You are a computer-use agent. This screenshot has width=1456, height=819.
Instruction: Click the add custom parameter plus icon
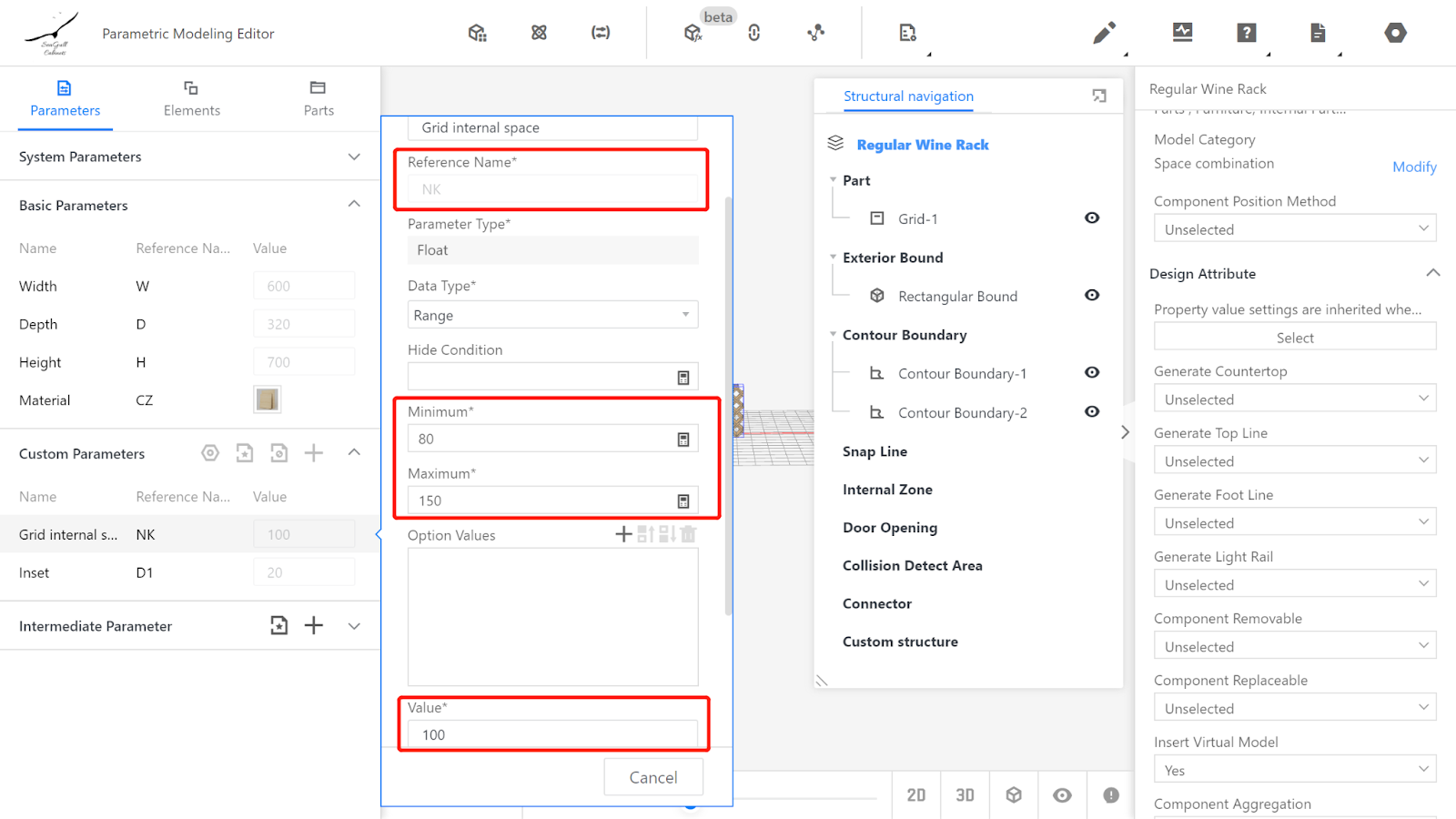point(314,453)
